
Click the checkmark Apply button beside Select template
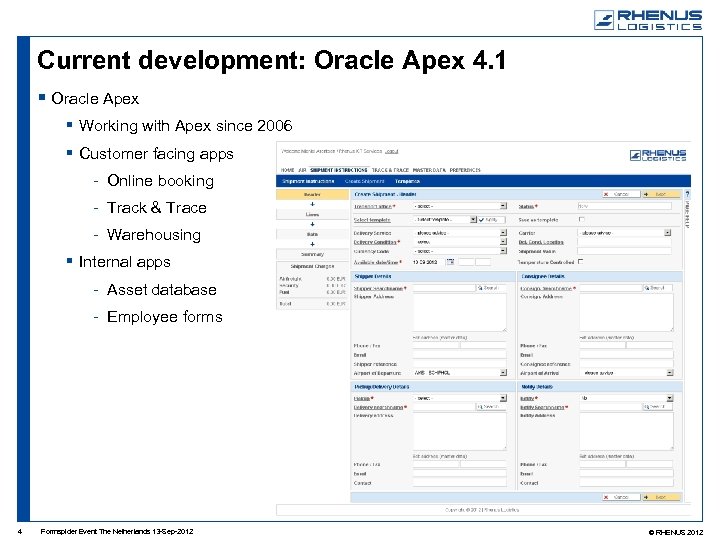pos(491,220)
